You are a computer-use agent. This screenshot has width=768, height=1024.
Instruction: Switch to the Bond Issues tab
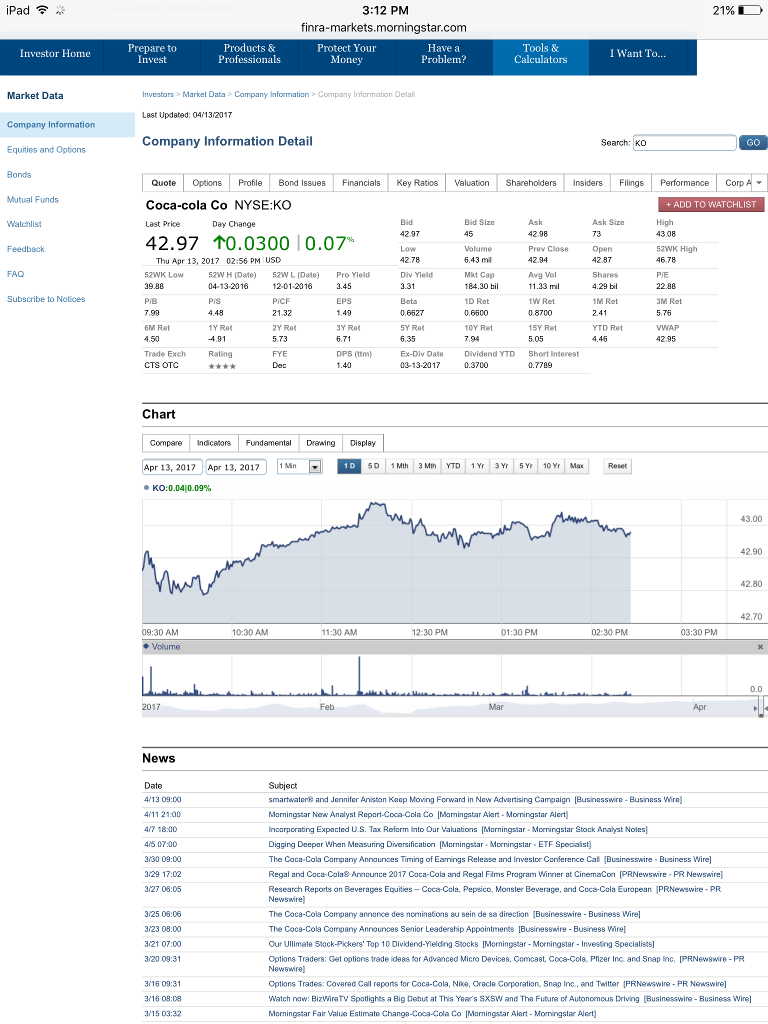[x=302, y=183]
